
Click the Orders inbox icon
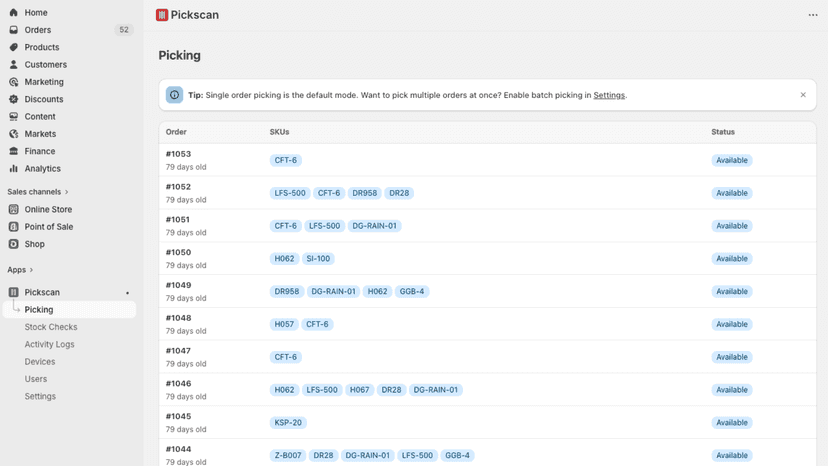coord(14,30)
